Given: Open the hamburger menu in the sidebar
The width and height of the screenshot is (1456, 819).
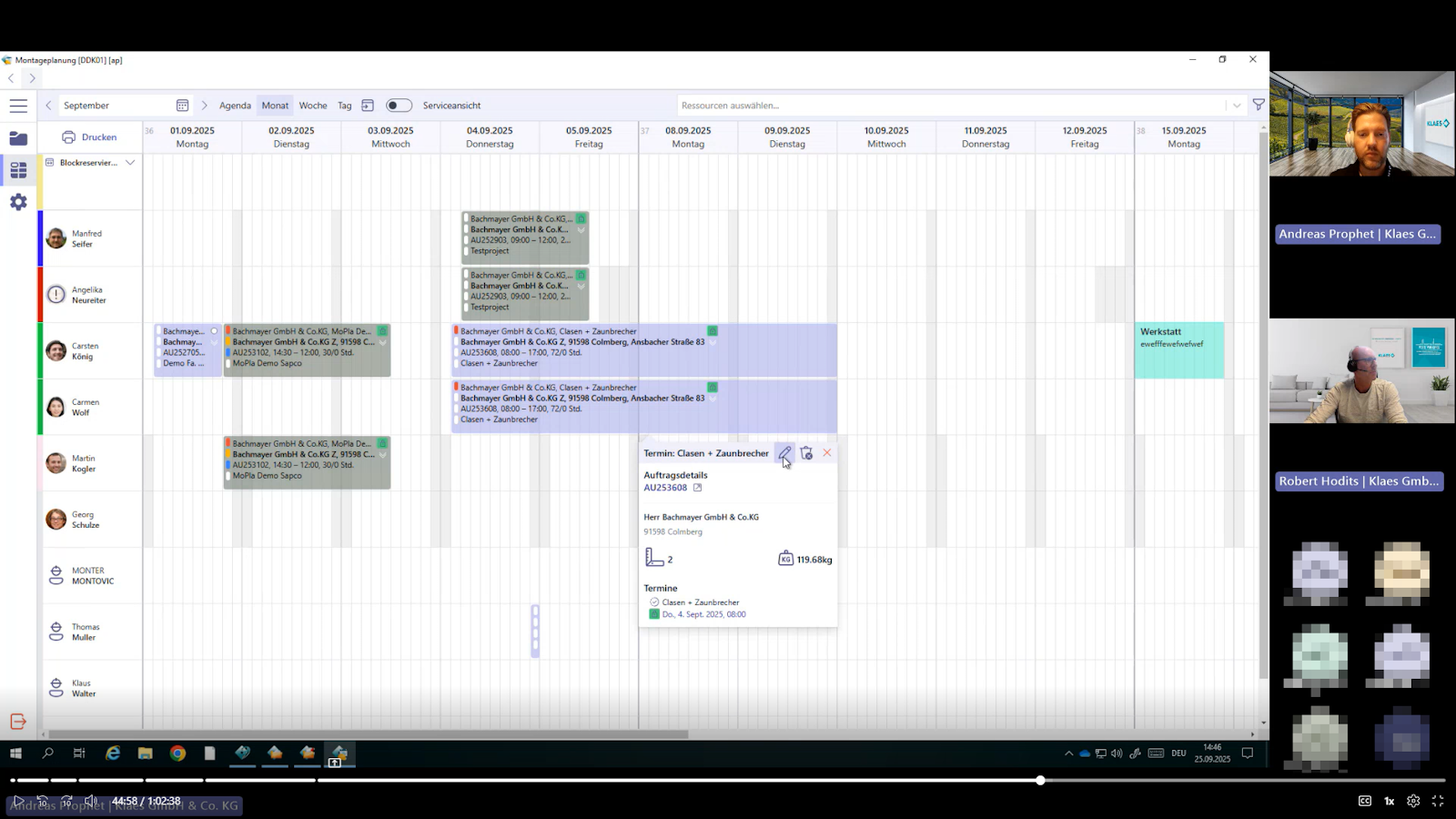Looking at the screenshot, I should click(18, 106).
